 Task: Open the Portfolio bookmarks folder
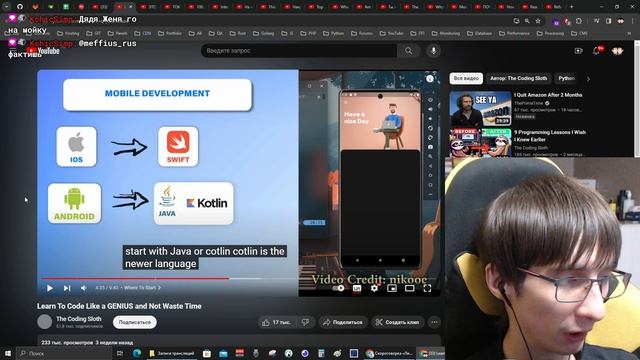(x=169, y=33)
